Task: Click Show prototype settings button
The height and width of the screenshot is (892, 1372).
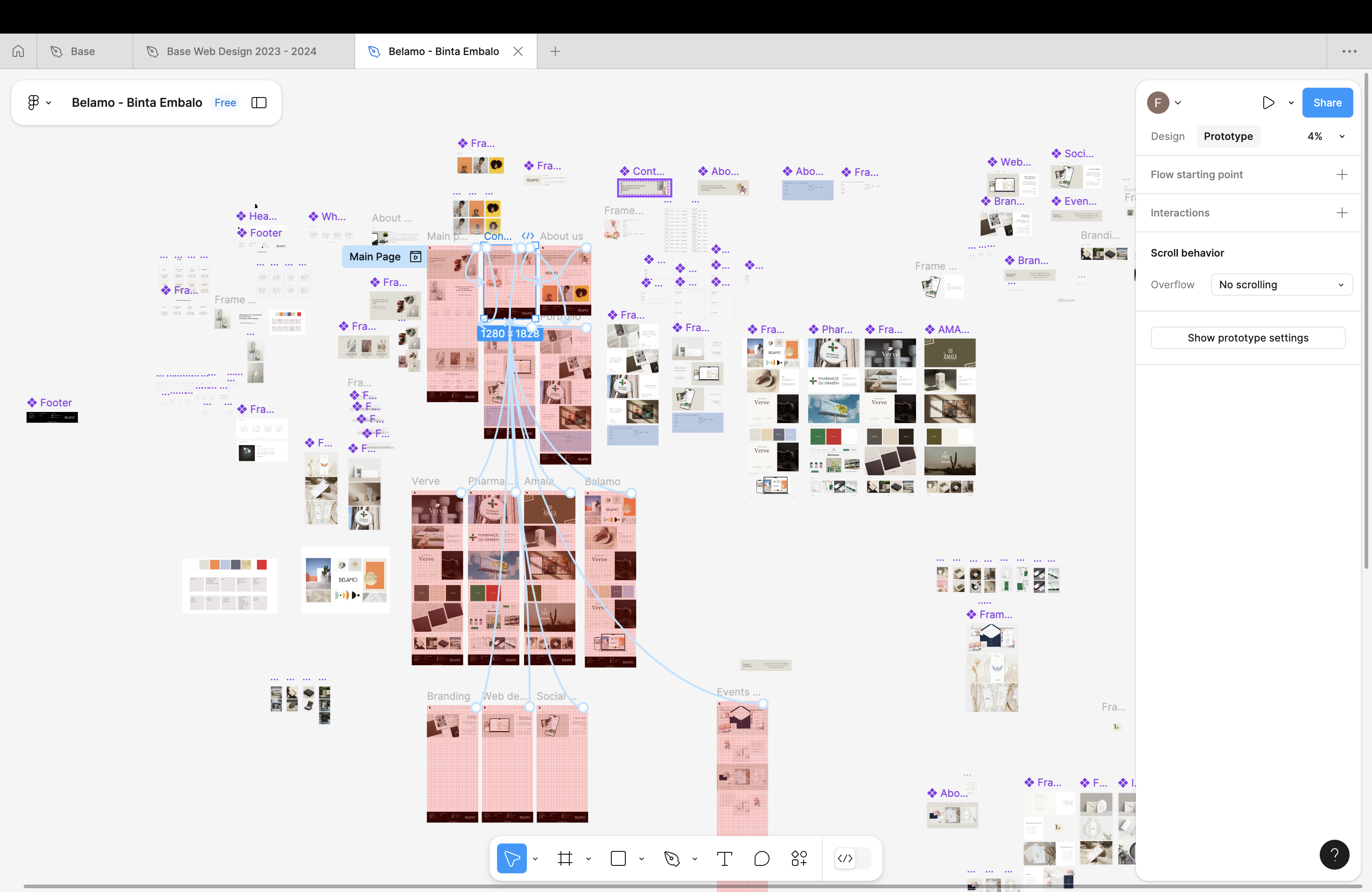Action: pos(1247,338)
